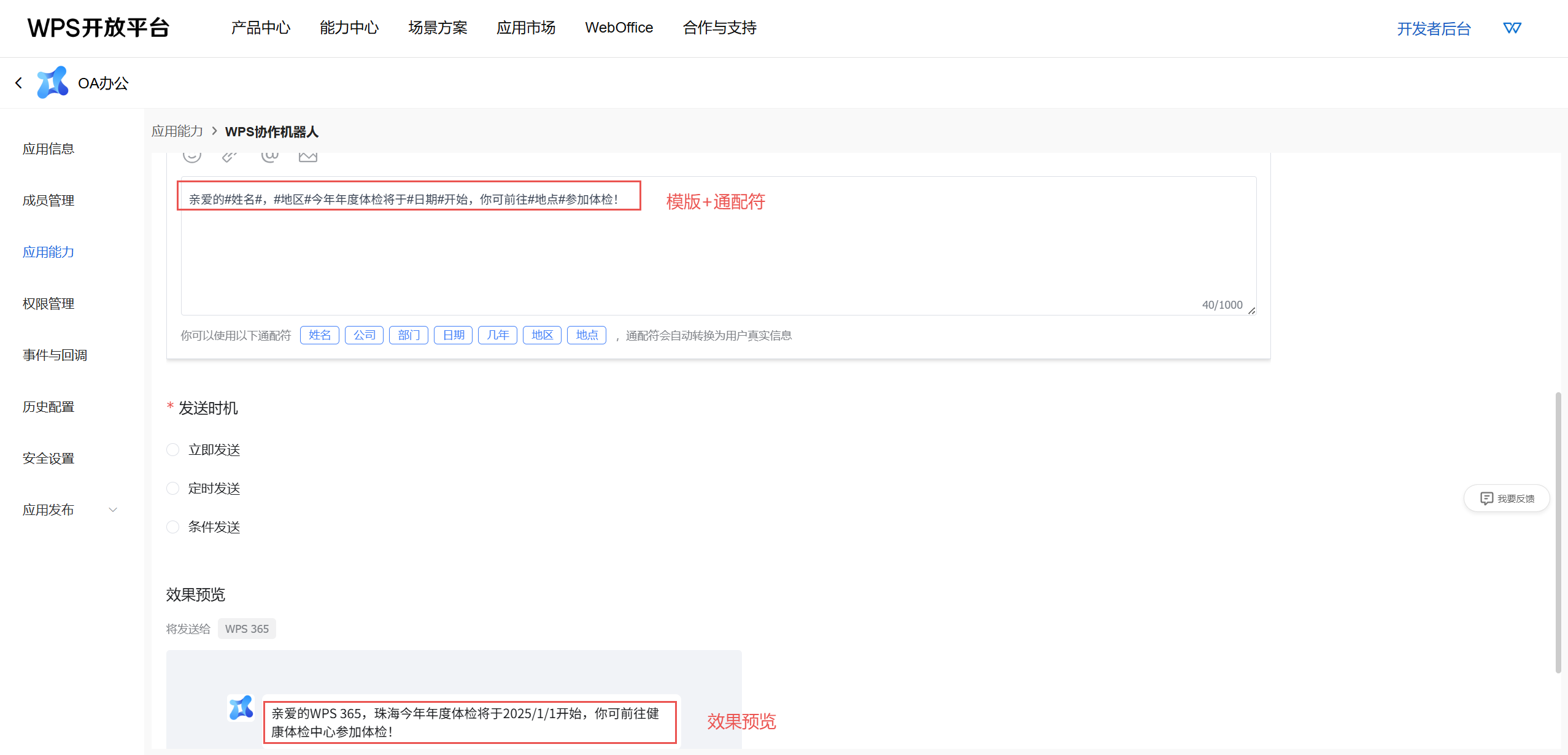Go to 成员管理 in the sidebar
Image resolution: width=1568 pixels, height=755 pixels.
coord(48,201)
